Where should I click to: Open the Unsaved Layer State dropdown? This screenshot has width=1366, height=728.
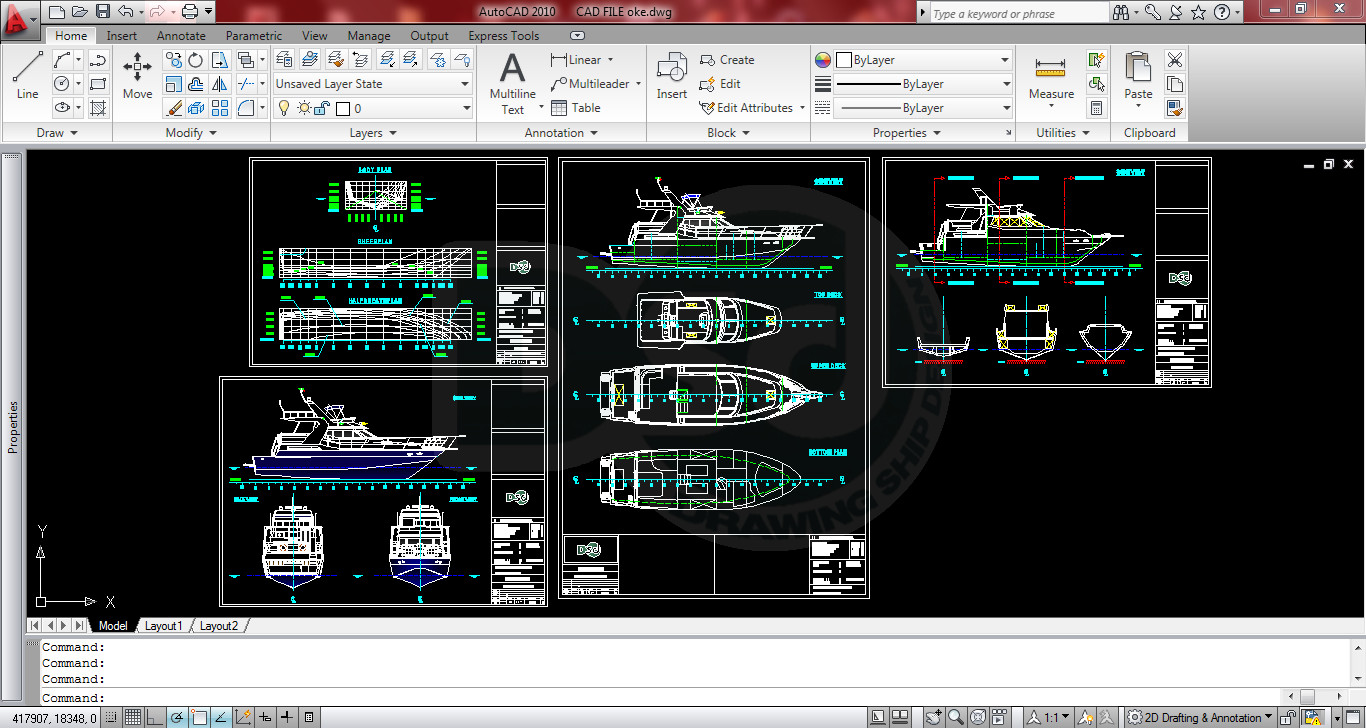click(463, 84)
